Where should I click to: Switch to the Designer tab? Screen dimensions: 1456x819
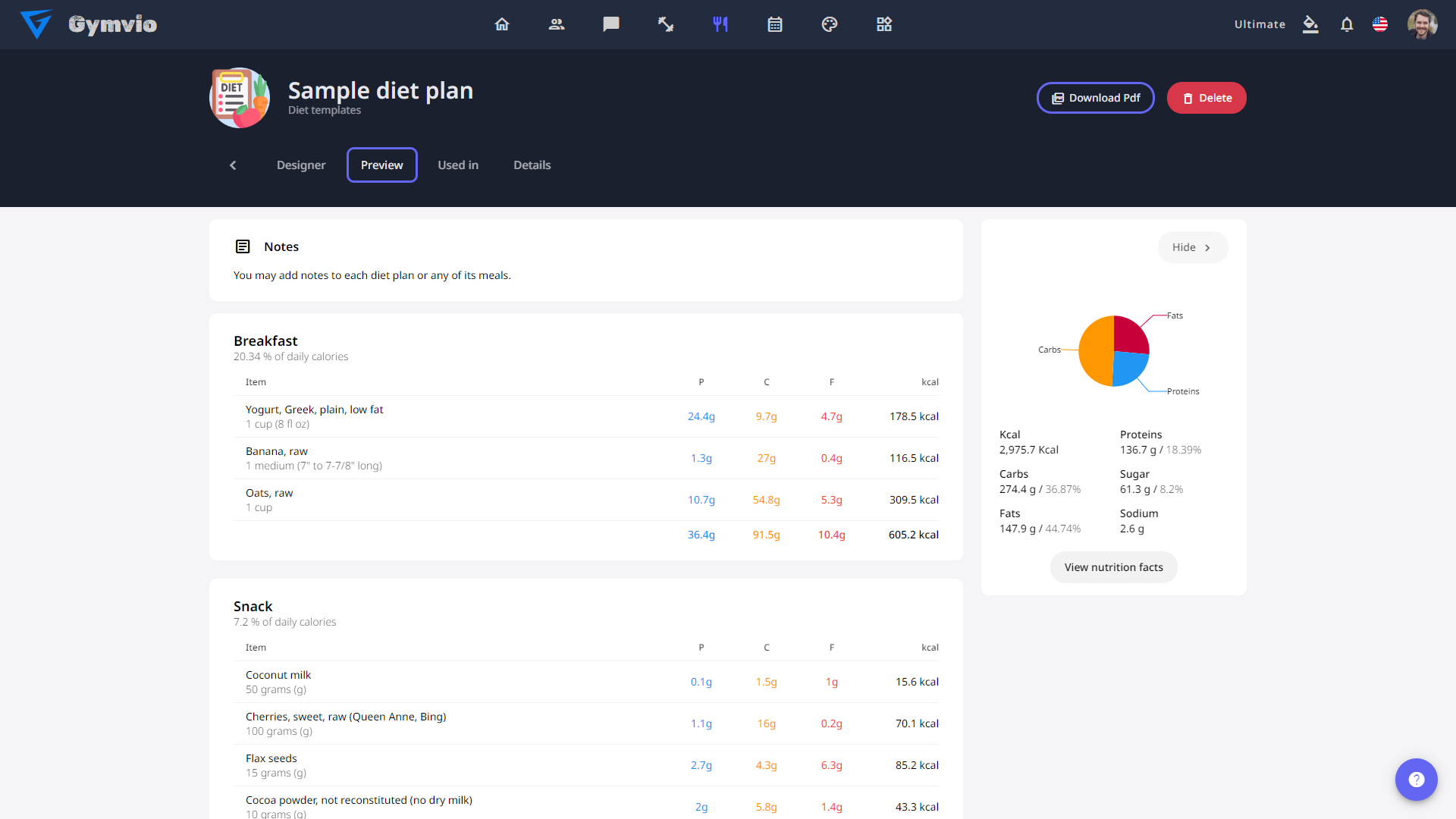pos(301,165)
